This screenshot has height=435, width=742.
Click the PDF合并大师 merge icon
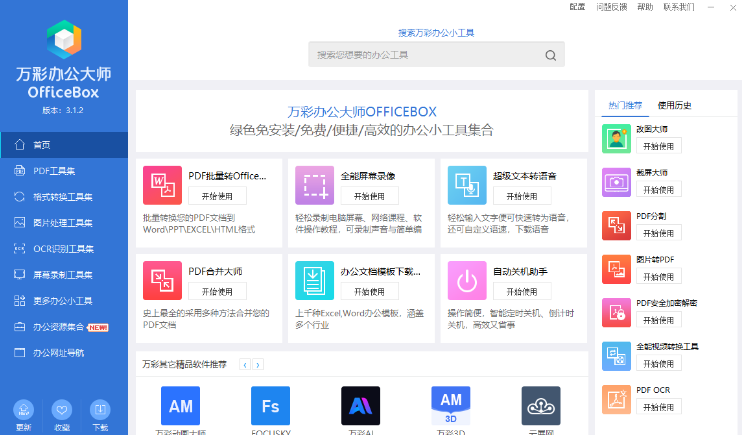click(x=163, y=281)
